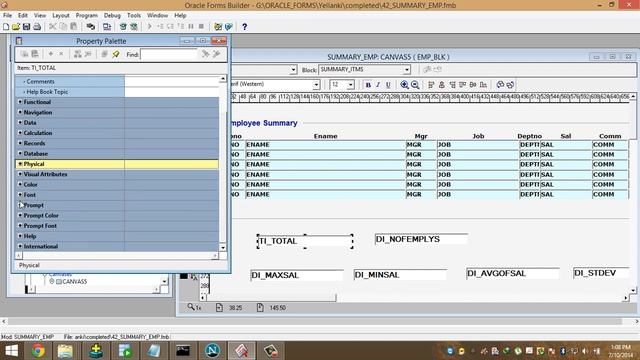The width and height of the screenshot is (640, 360).
Task: Click the Connect to database icon
Action: (91, 27)
